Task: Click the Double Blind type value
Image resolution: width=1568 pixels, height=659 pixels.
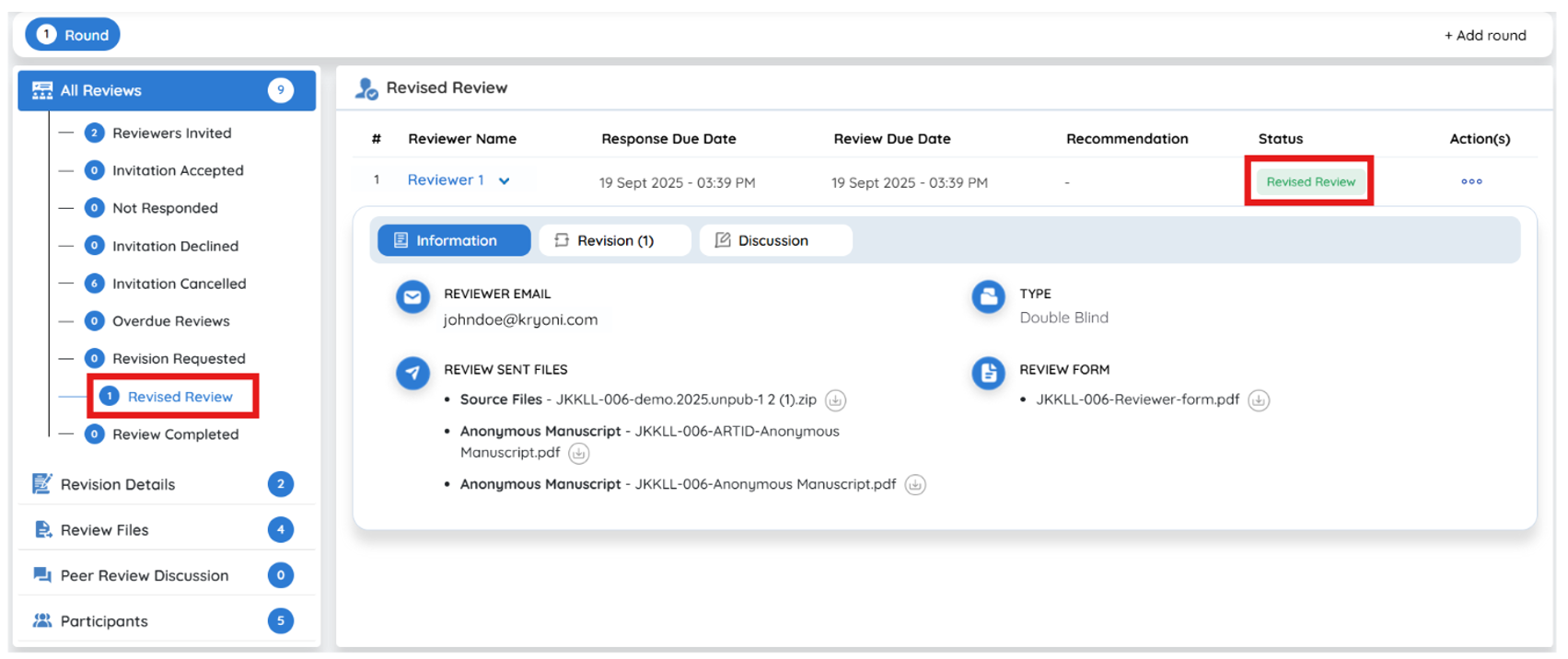Action: (1063, 318)
